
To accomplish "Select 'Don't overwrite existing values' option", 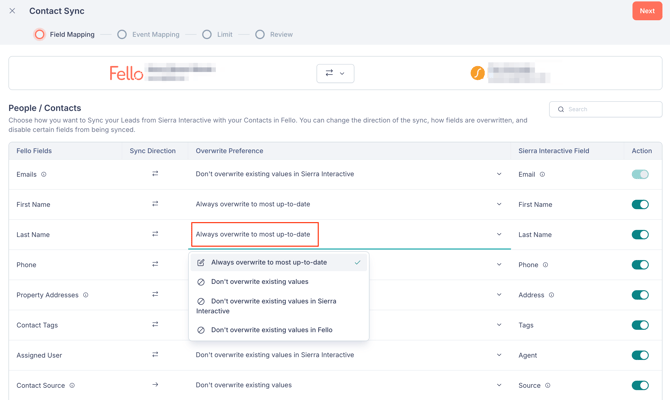I will [x=279, y=282].
